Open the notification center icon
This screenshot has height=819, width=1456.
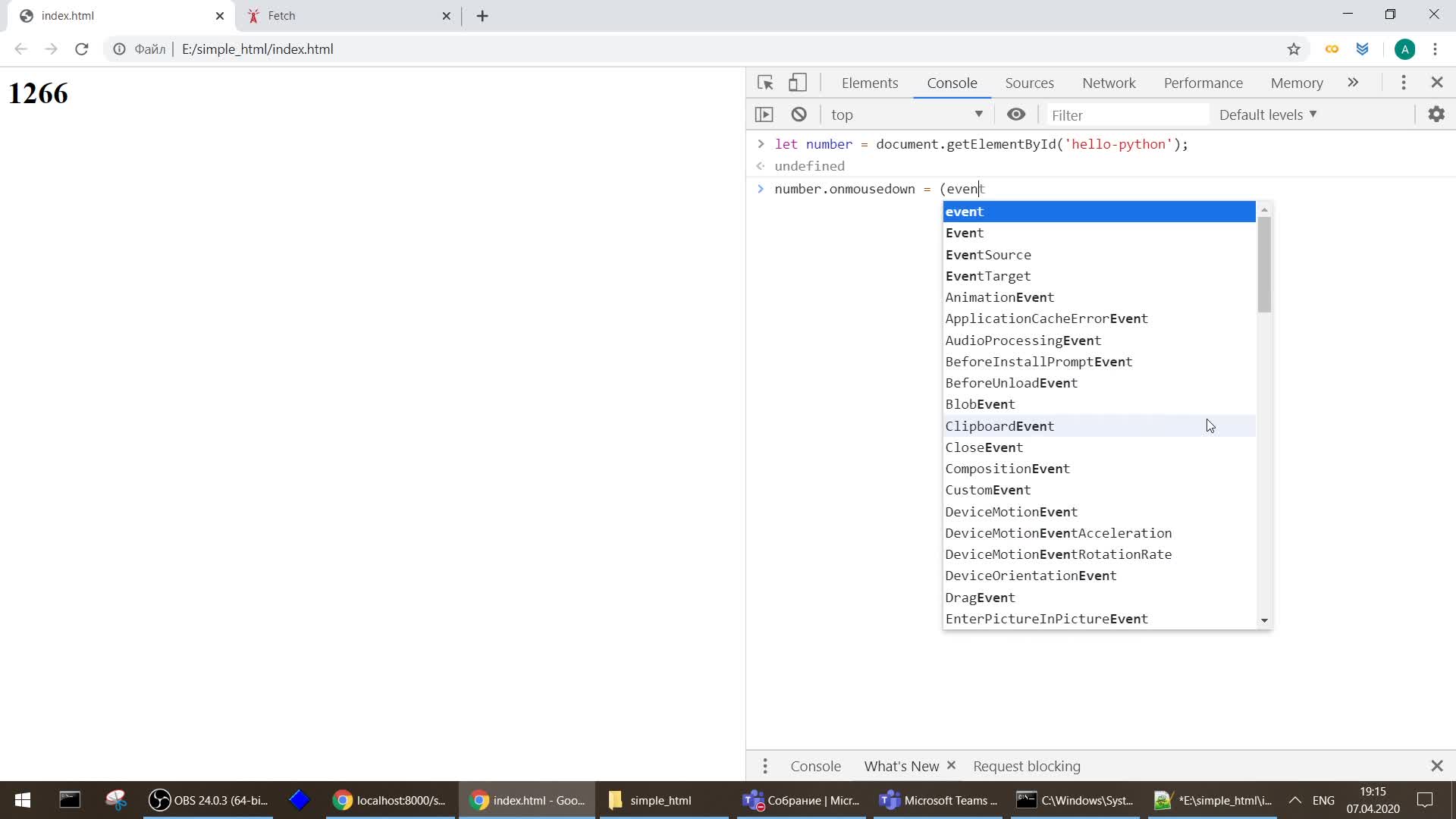click(x=1425, y=800)
